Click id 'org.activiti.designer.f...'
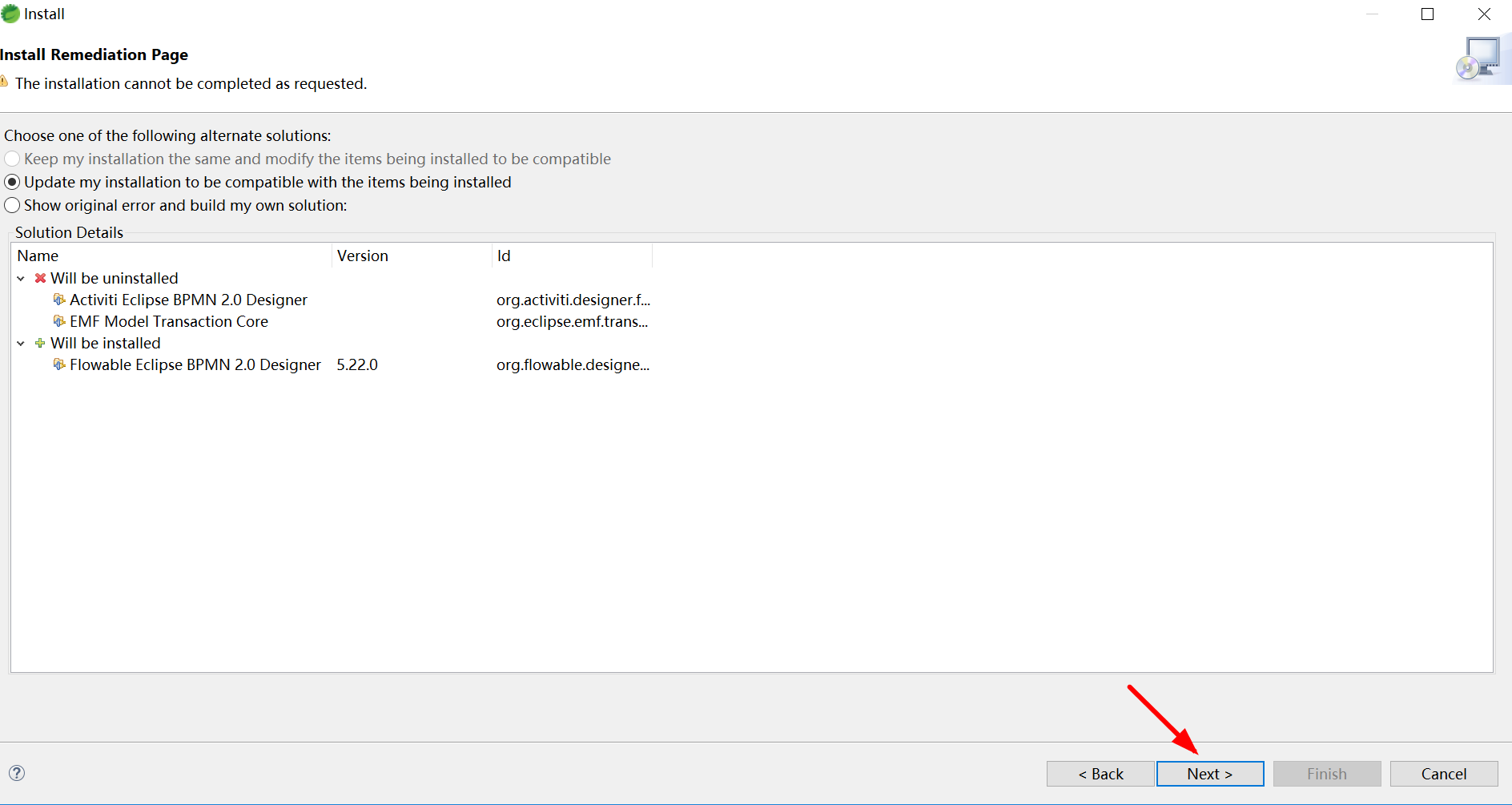1512x805 pixels. coord(573,300)
